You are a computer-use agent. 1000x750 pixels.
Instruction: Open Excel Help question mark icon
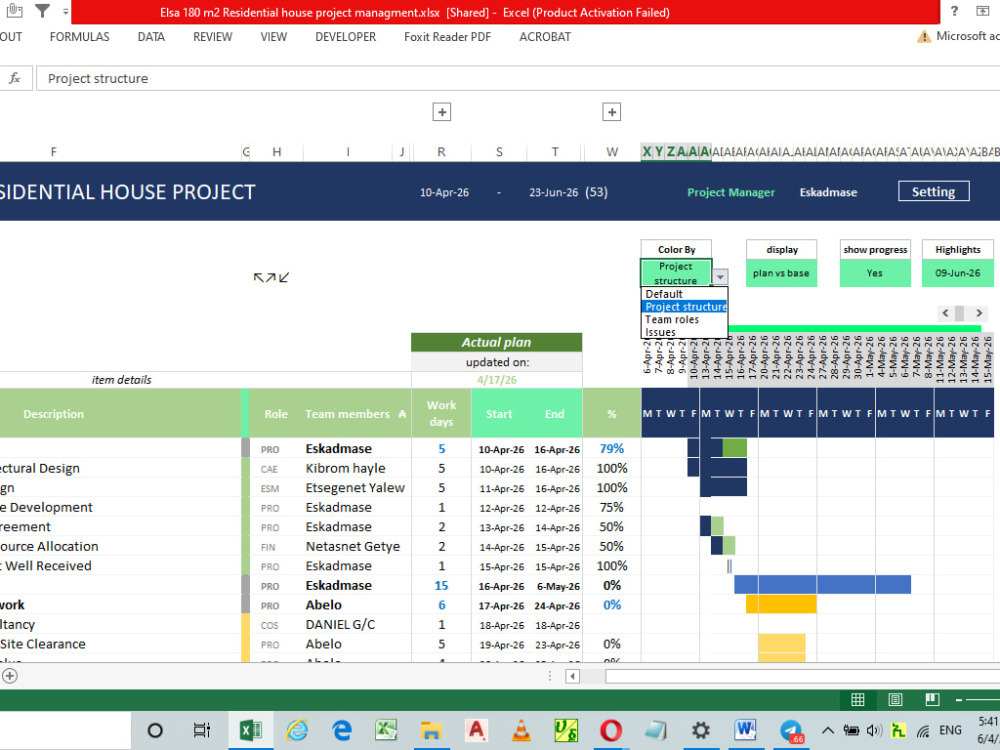pos(954,11)
